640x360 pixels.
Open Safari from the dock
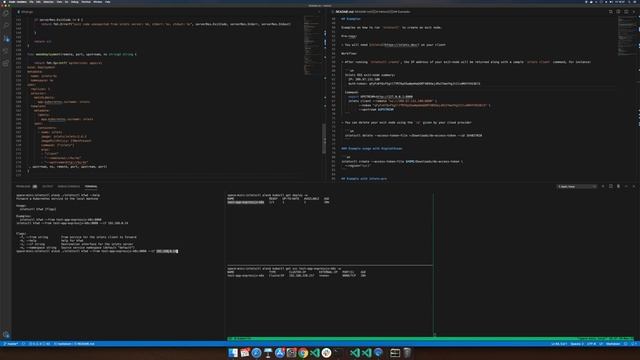point(256,353)
